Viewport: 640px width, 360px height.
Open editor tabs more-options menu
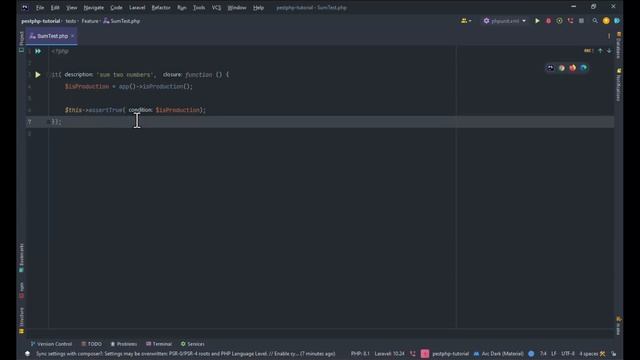coord(609,36)
